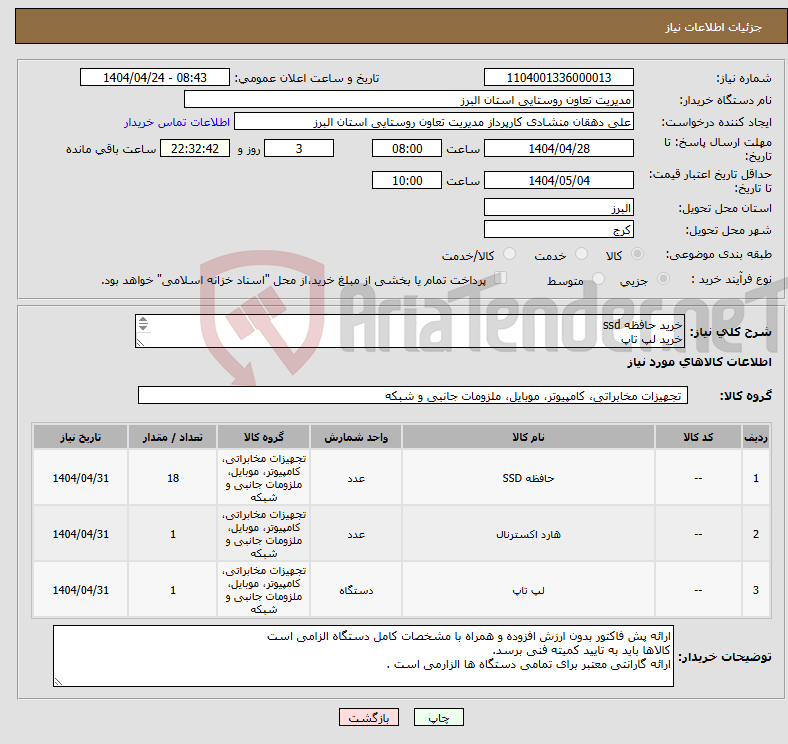
Task: Click the هارد اکسترنال item name cell
Action: tap(528, 534)
